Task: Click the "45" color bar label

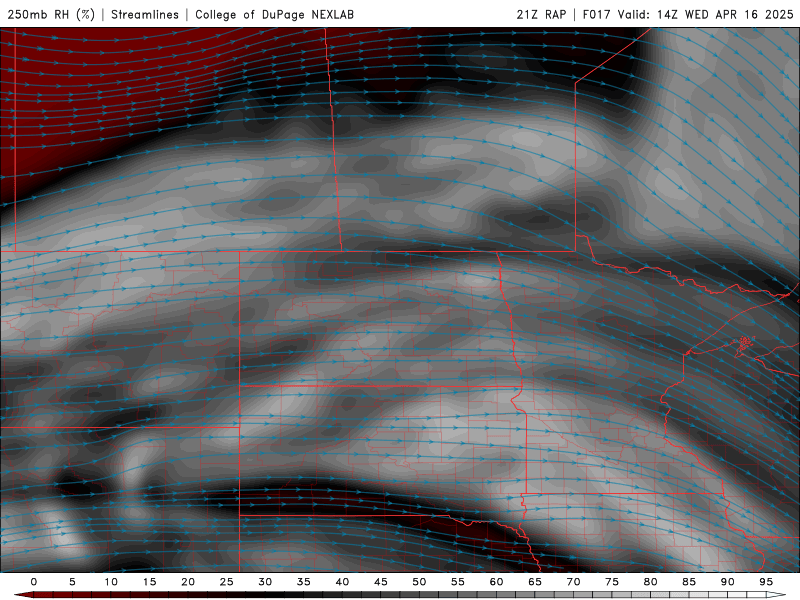Action: click(381, 582)
